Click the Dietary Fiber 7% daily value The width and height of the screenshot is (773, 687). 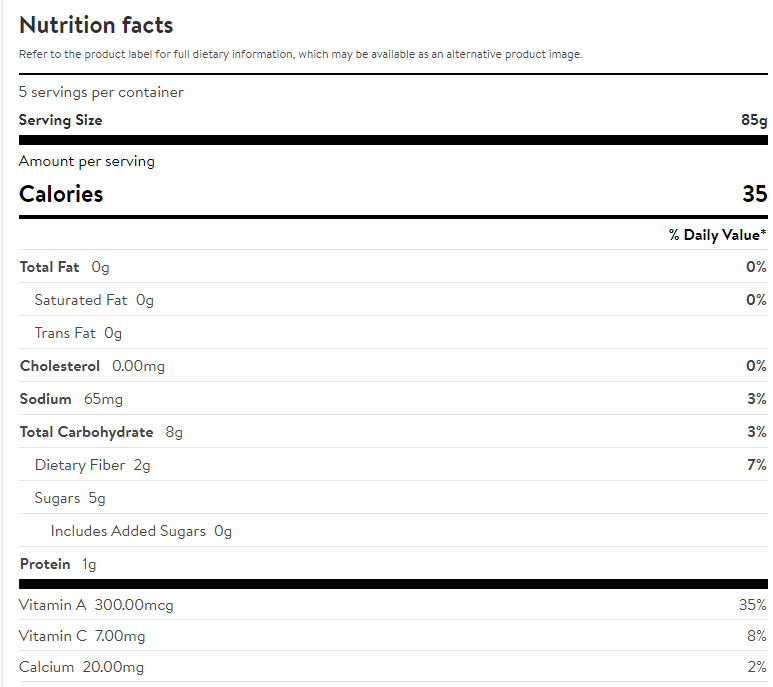click(x=756, y=465)
